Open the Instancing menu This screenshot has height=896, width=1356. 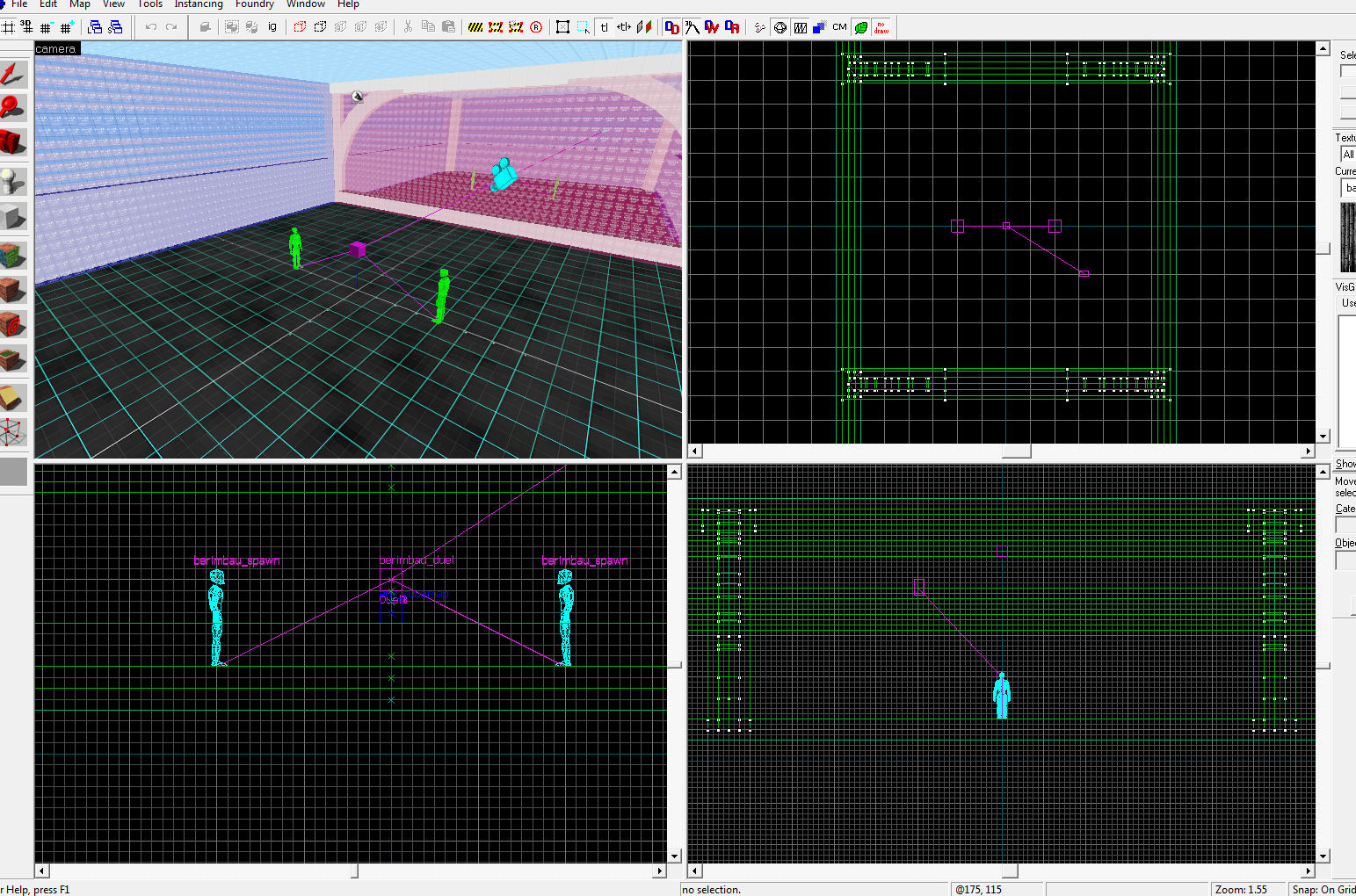[199, 4]
